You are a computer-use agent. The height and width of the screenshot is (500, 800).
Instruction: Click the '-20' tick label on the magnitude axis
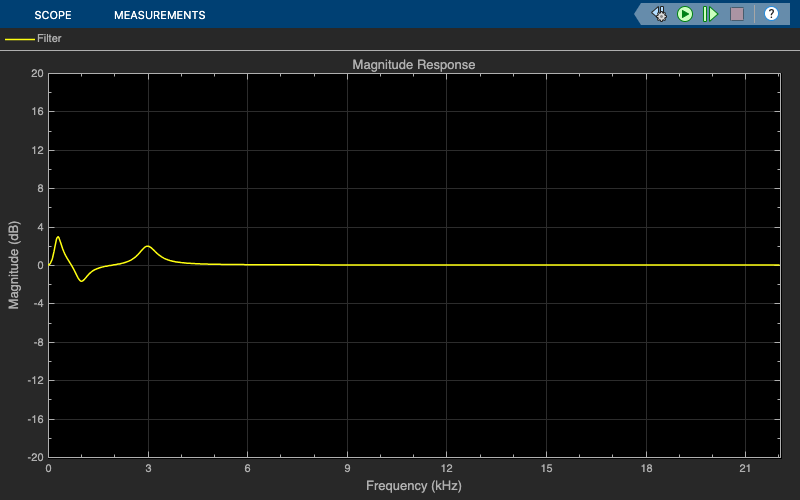pos(35,458)
